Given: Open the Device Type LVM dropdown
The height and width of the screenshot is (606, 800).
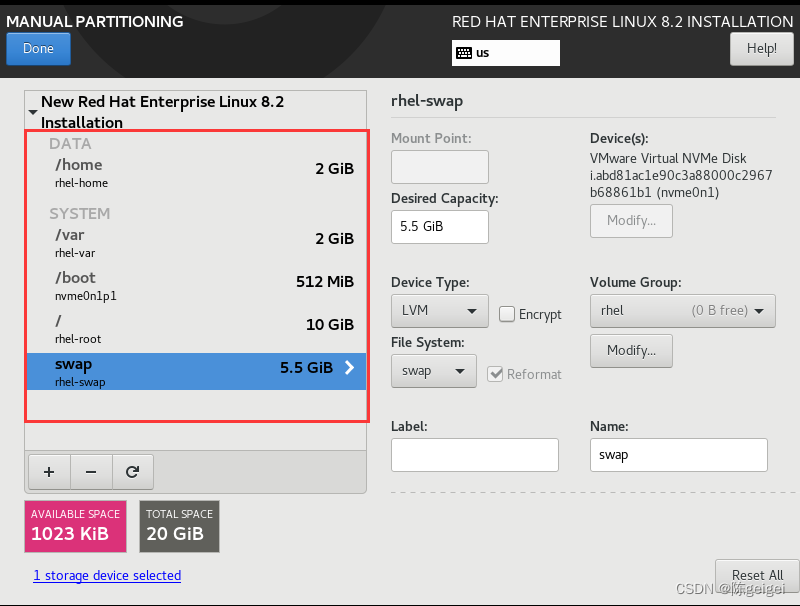Looking at the screenshot, I should click(x=440, y=311).
